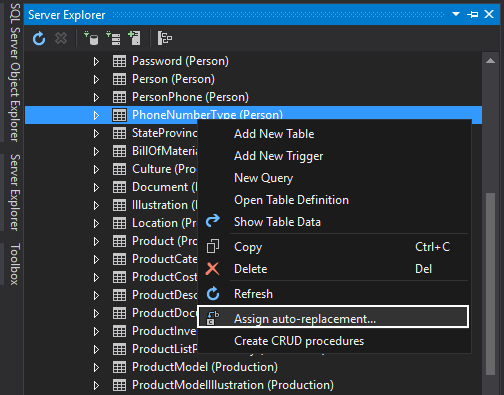Select the ProductModel (Production) table

205,367
